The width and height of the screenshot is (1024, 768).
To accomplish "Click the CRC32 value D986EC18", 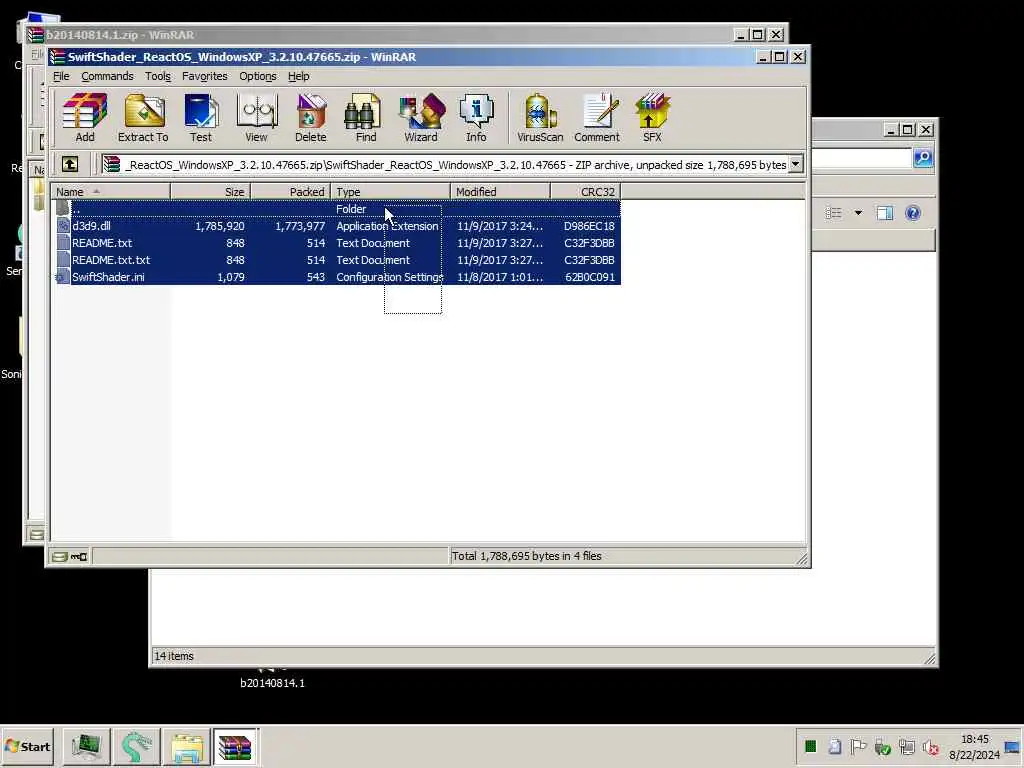I will [588, 226].
